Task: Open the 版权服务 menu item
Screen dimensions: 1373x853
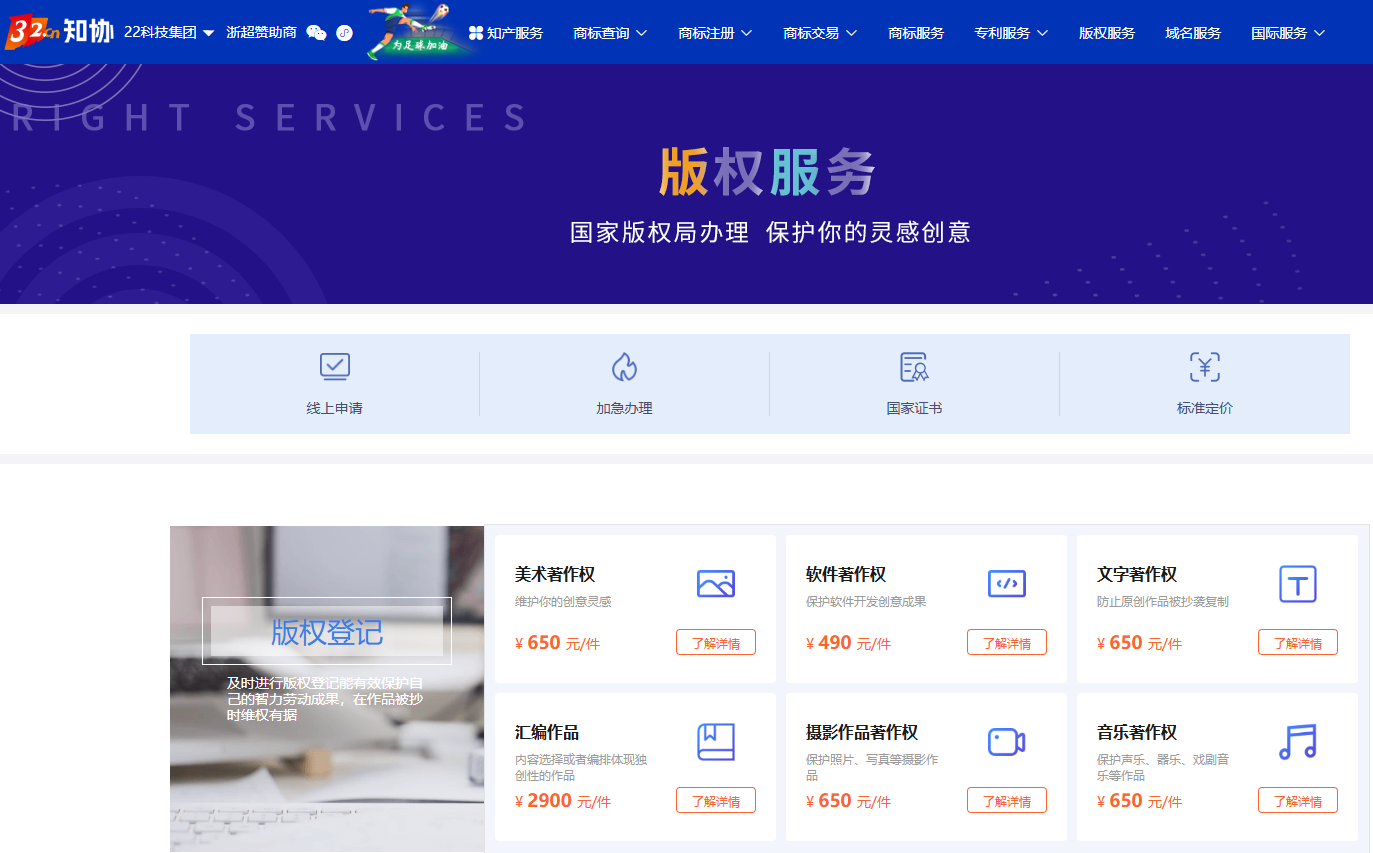Action: 1106,33
